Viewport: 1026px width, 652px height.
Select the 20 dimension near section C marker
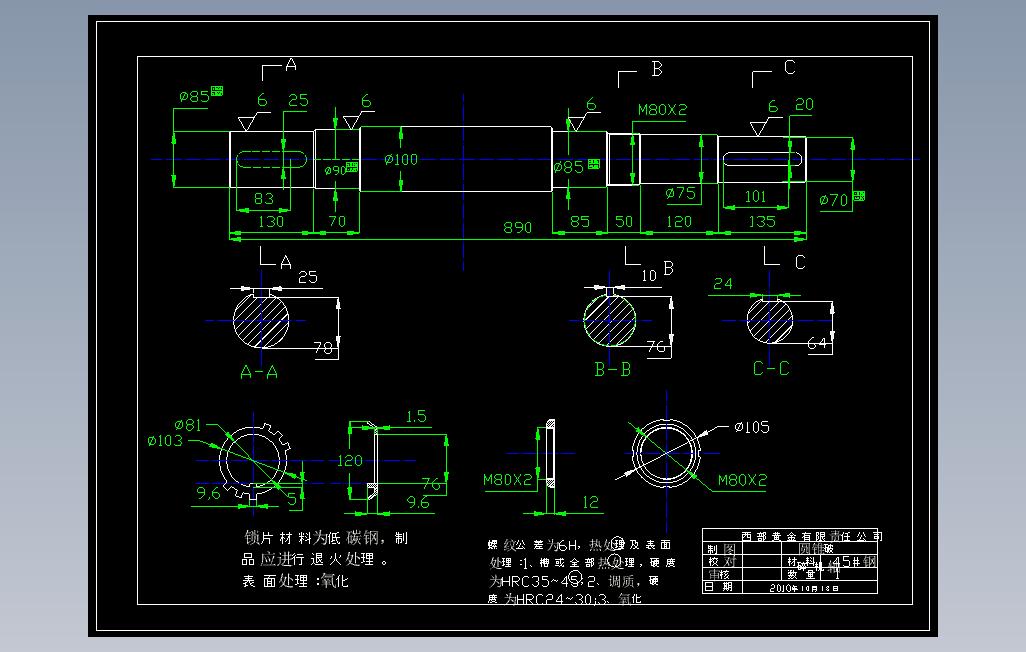(x=804, y=105)
